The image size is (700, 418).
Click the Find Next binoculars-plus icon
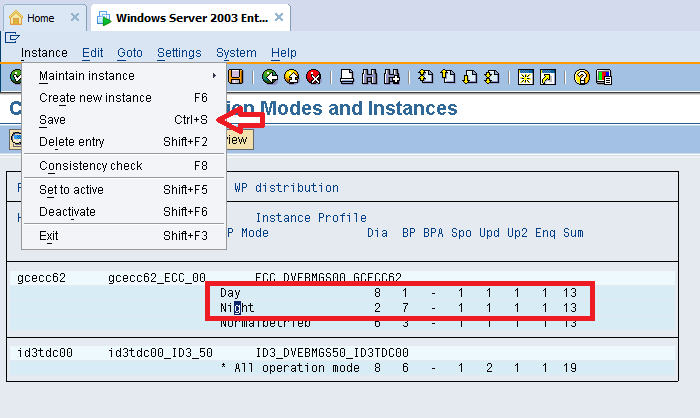[x=392, y=77]
